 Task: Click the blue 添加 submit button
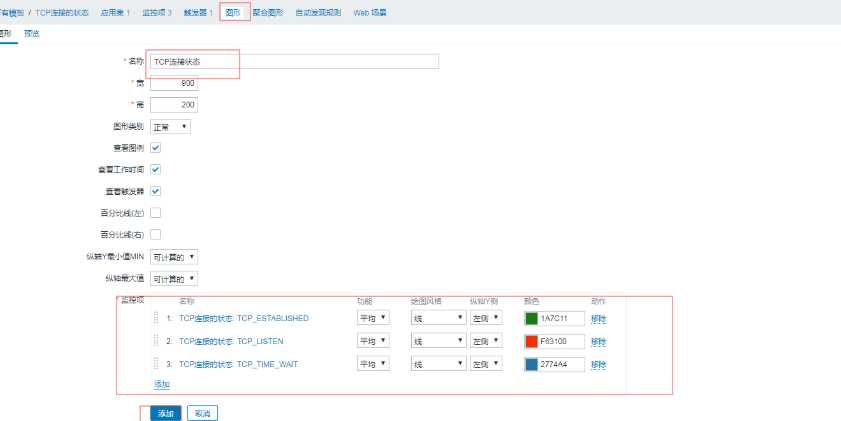(165, 413)
